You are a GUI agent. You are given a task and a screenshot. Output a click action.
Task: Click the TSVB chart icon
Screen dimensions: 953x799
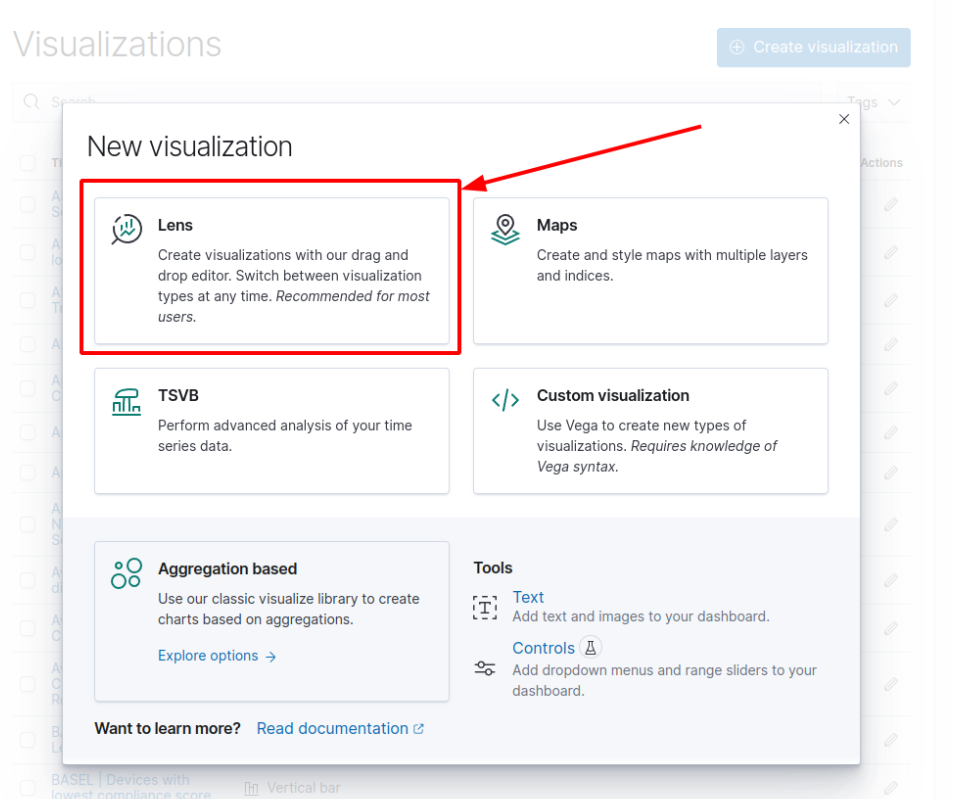tap(127, 400)
